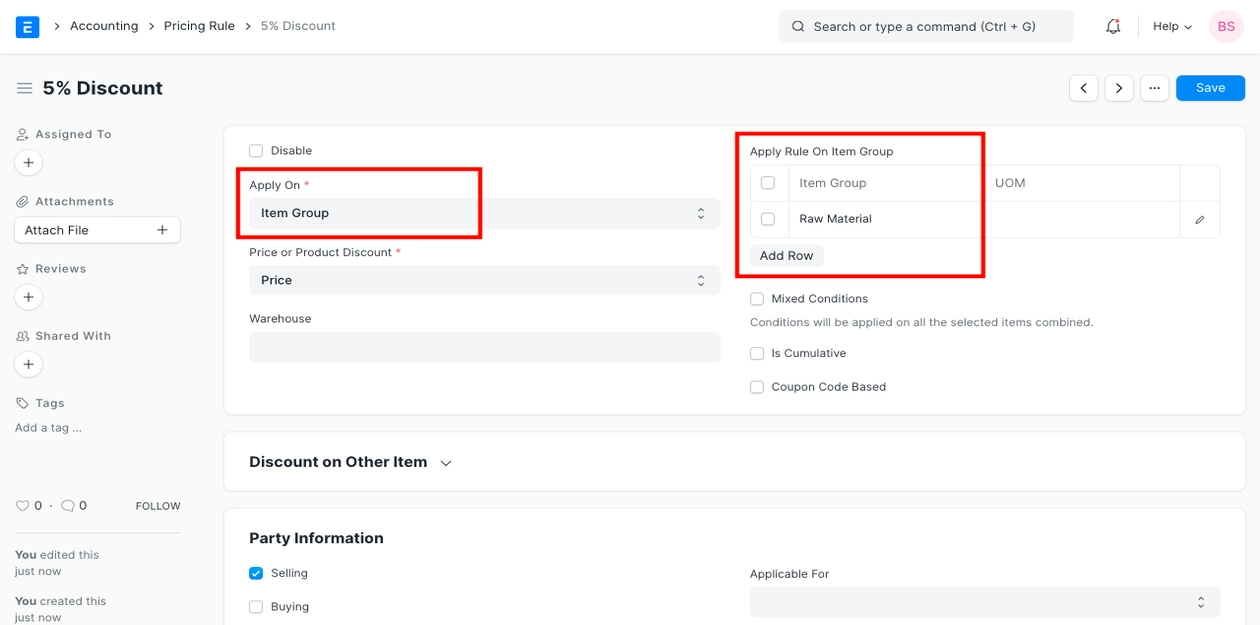Go to next document arrow

(x=1119, y=88)
